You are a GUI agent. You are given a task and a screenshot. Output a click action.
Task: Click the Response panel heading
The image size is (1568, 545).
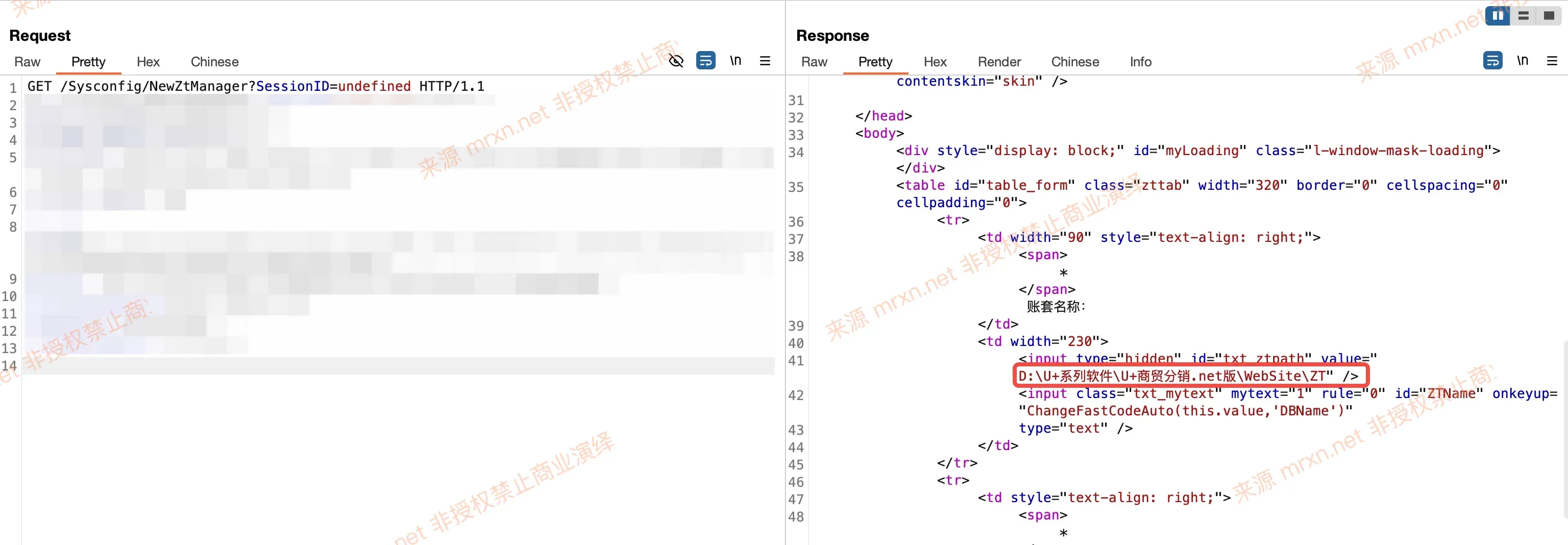point(832,35)
